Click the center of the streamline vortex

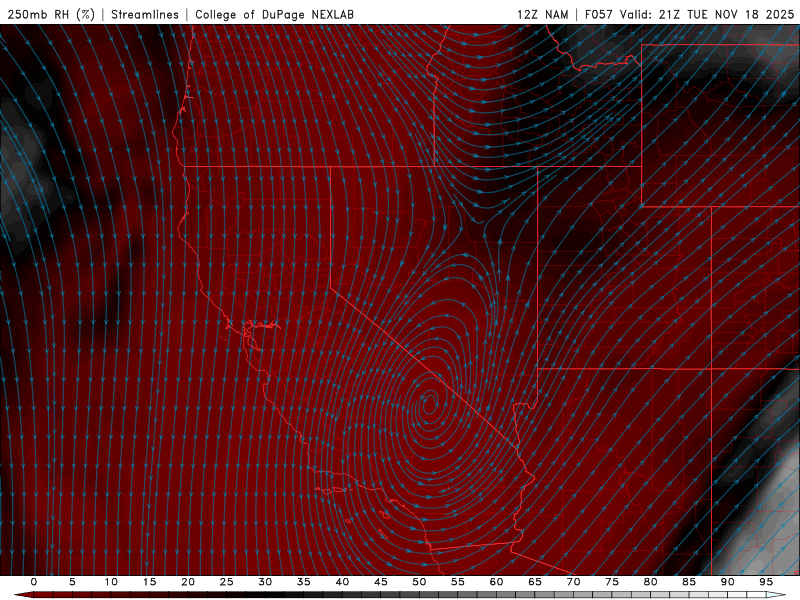point(430,403)
